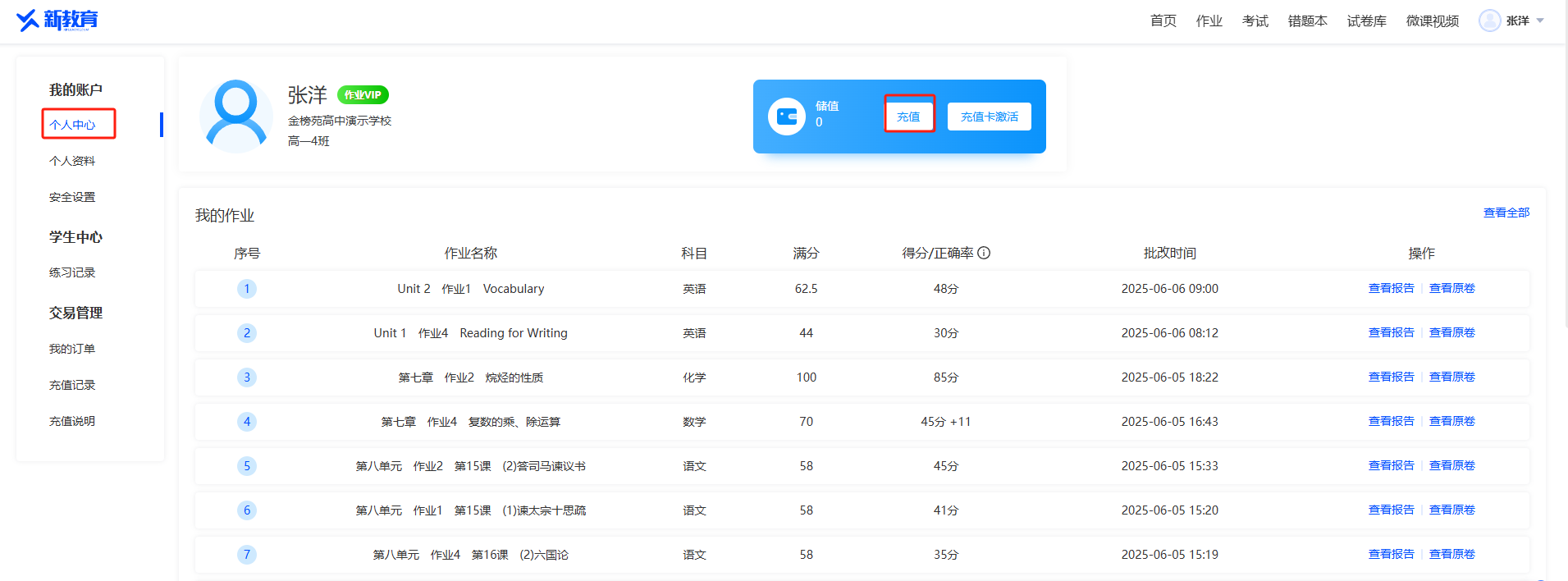Click date 2025-06-06 09:00

pyautogui.click(x=1169, y=289)
